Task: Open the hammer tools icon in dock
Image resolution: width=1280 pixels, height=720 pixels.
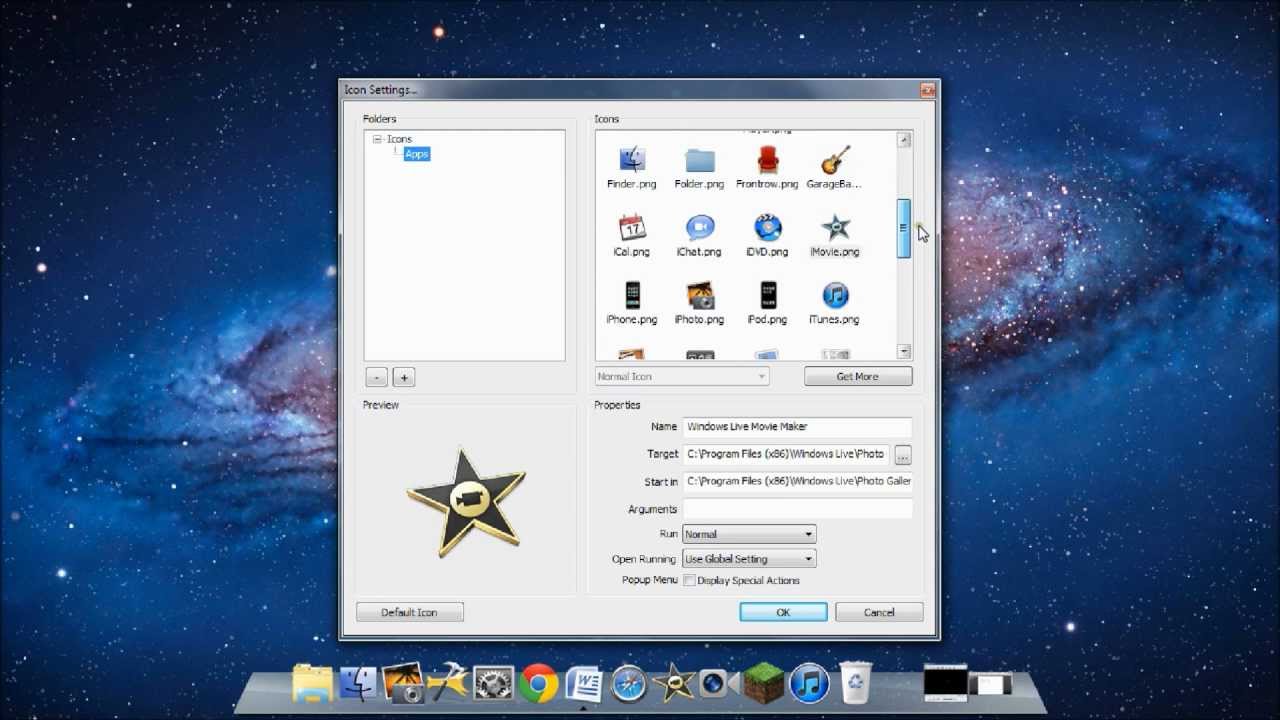Action: pos(447,683)
